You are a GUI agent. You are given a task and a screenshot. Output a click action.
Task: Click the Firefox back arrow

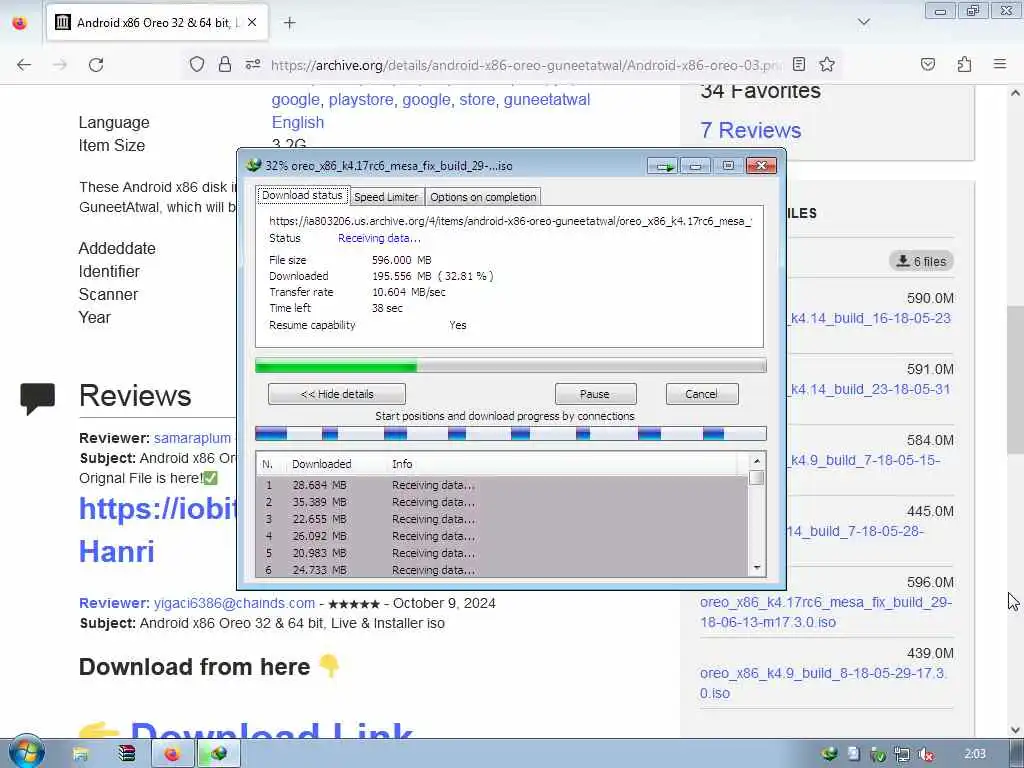click(x=24, y=65)
